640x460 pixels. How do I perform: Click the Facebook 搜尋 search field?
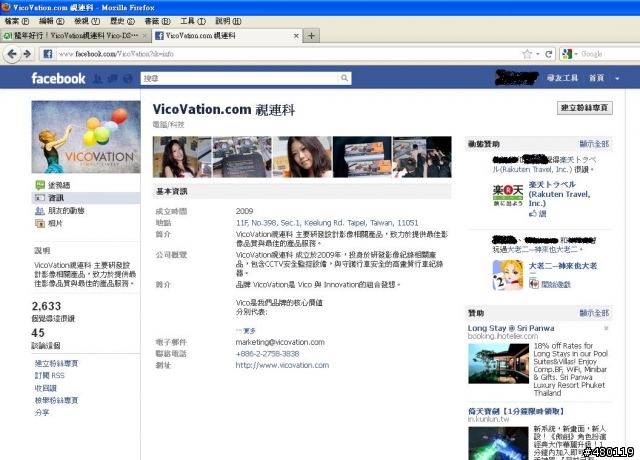tap(239, 78)
